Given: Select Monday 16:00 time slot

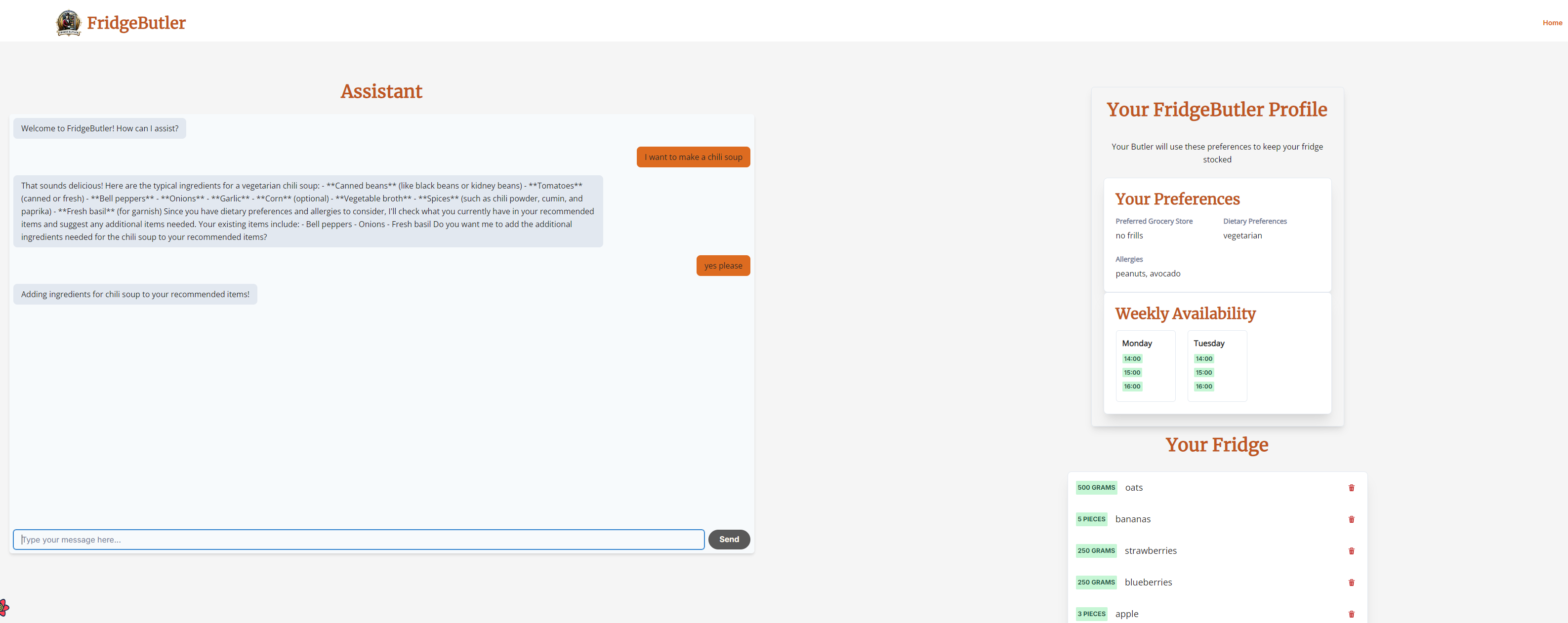Looking at the screenshot, I should tap(1132, 387).
